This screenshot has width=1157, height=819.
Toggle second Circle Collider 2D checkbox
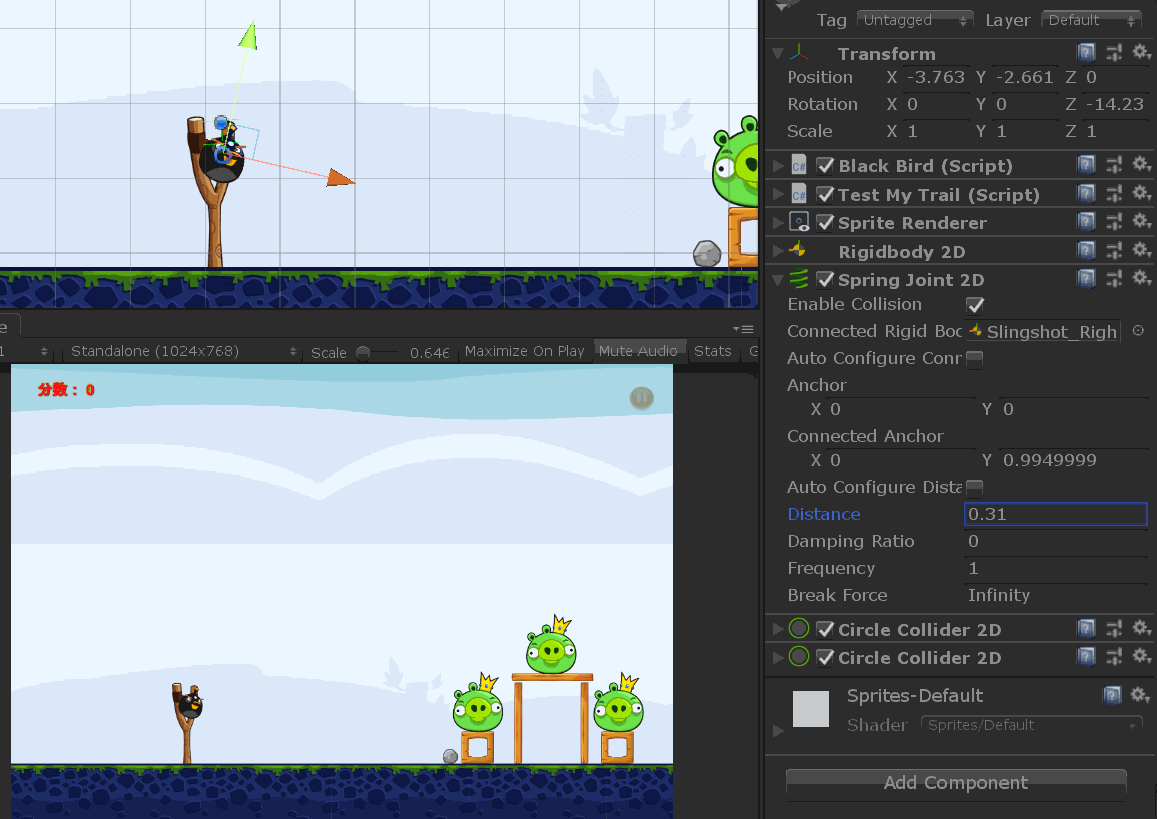pos(825,657)
